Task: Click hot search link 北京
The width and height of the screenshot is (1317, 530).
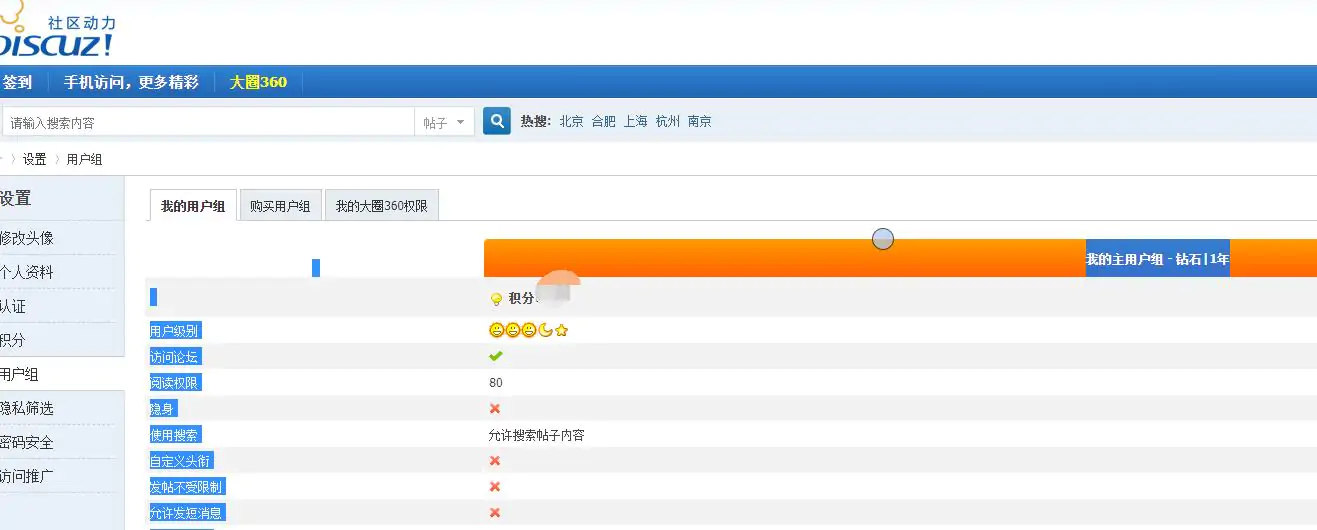Action: click(x=572, y=121)
